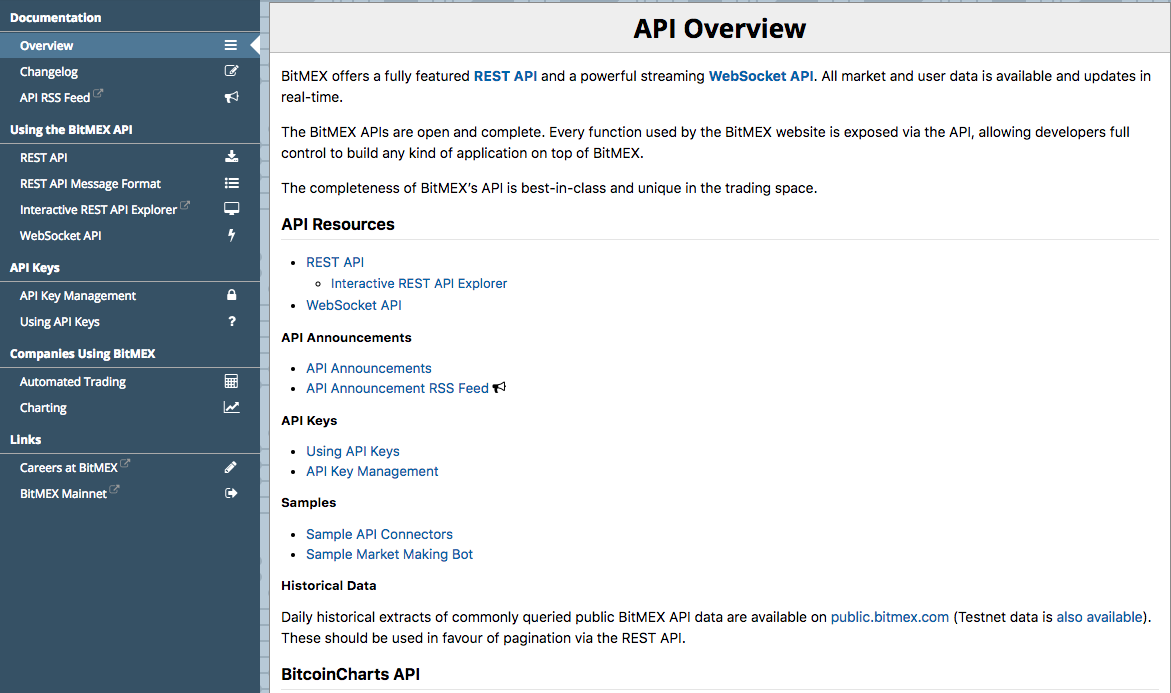Viewport: 1171px width, 693px height.
Task: Click the API Keys sidebar heading
Action: click(34, 267)
